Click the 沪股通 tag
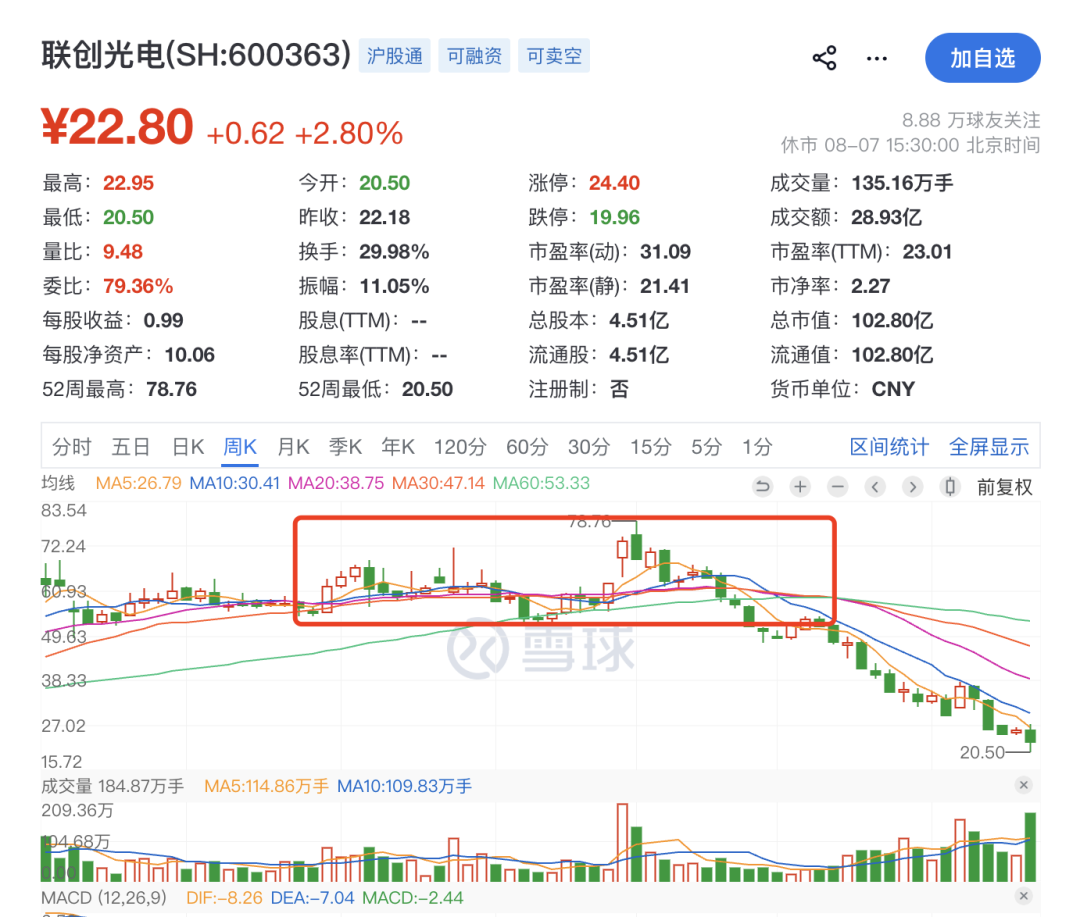The image size is (1080, 917). coord(395,56)
